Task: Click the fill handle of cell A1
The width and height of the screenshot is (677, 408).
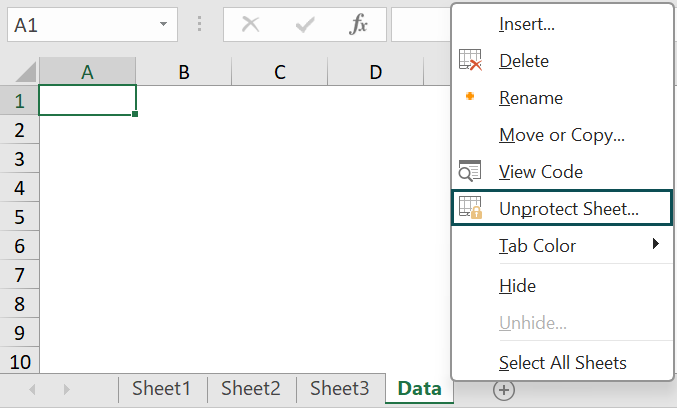Action: pos(135,114)
